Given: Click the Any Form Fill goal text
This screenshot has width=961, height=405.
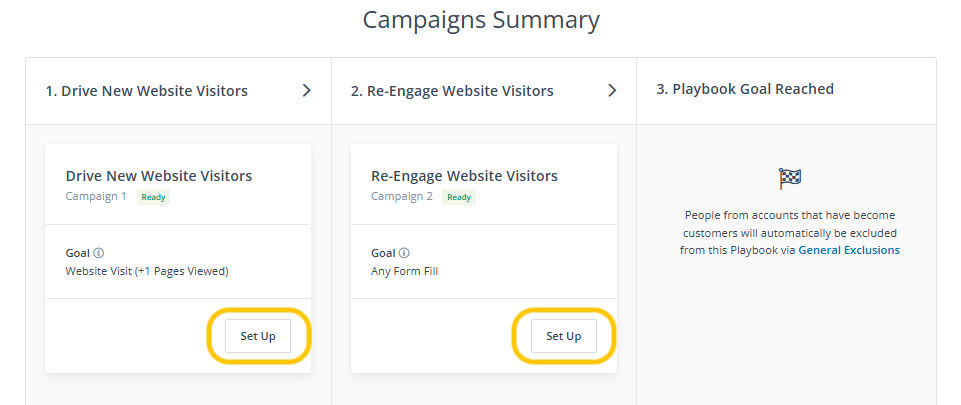Looking at the screenshot, I should 404,271.
